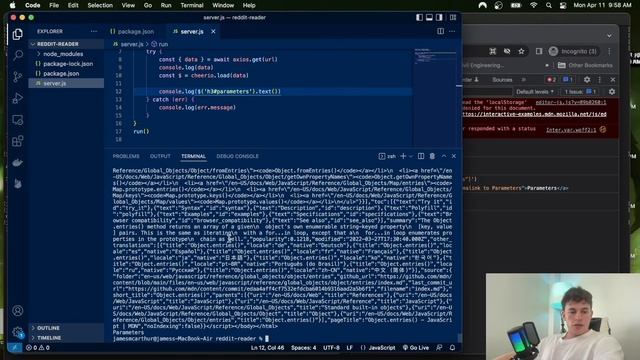640x360 pixels.
Task: Click the feedback icon in status bar
Action: pos(439,348)
